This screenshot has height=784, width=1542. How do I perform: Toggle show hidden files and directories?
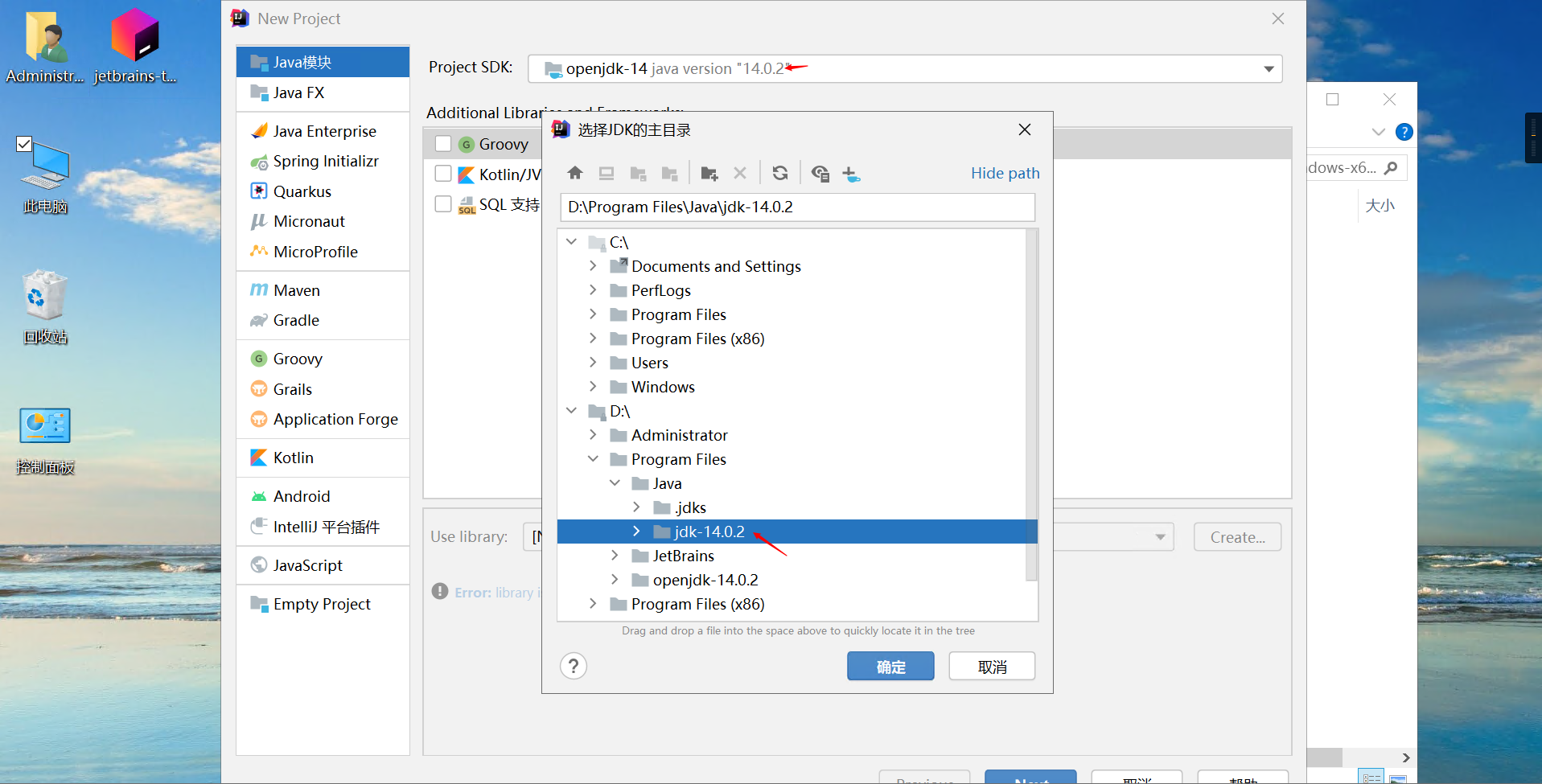pos(820,173)
